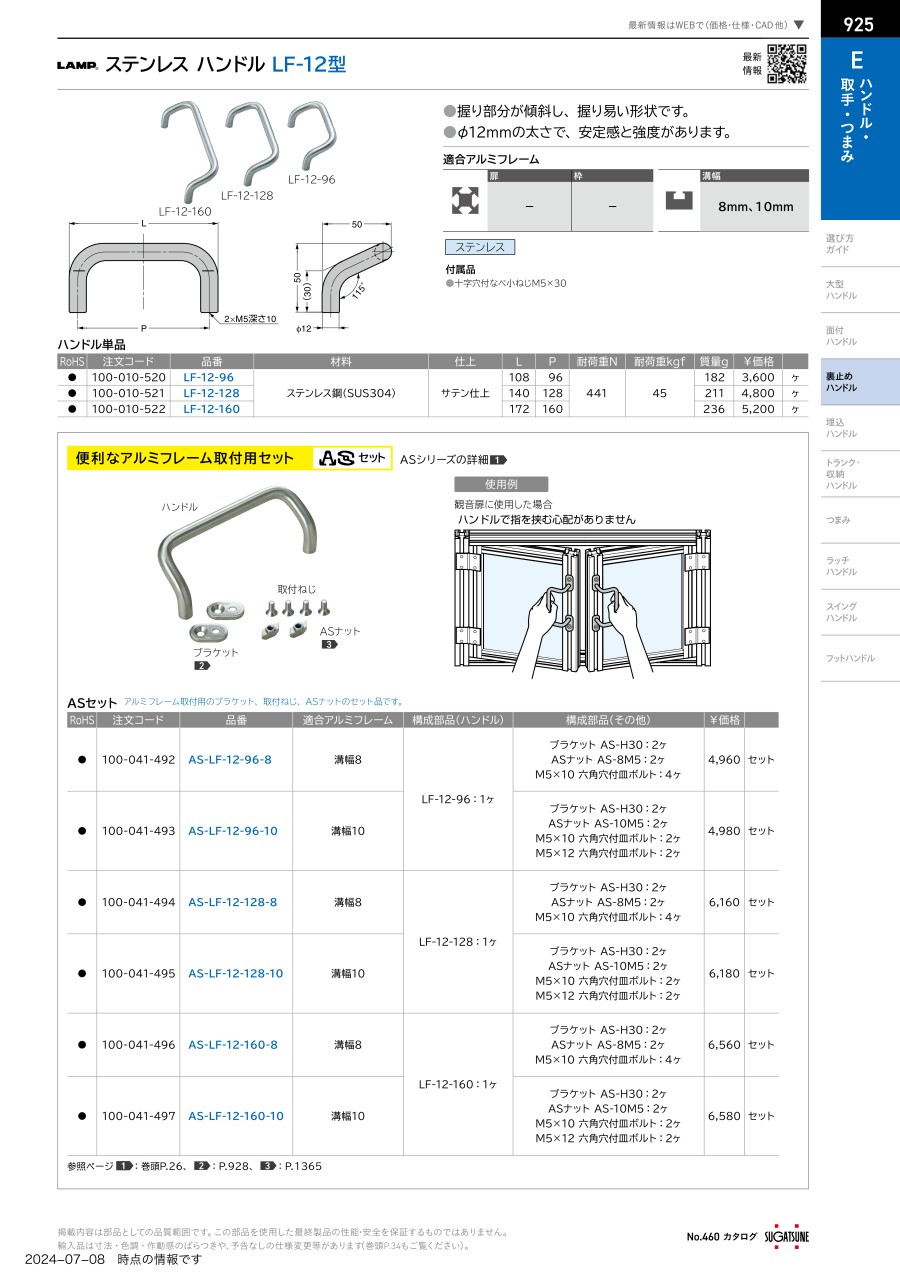Open the AS-LF-12-128-8 set link
The height and width of the screenshot is (1272, 900).
coord(233,902)
